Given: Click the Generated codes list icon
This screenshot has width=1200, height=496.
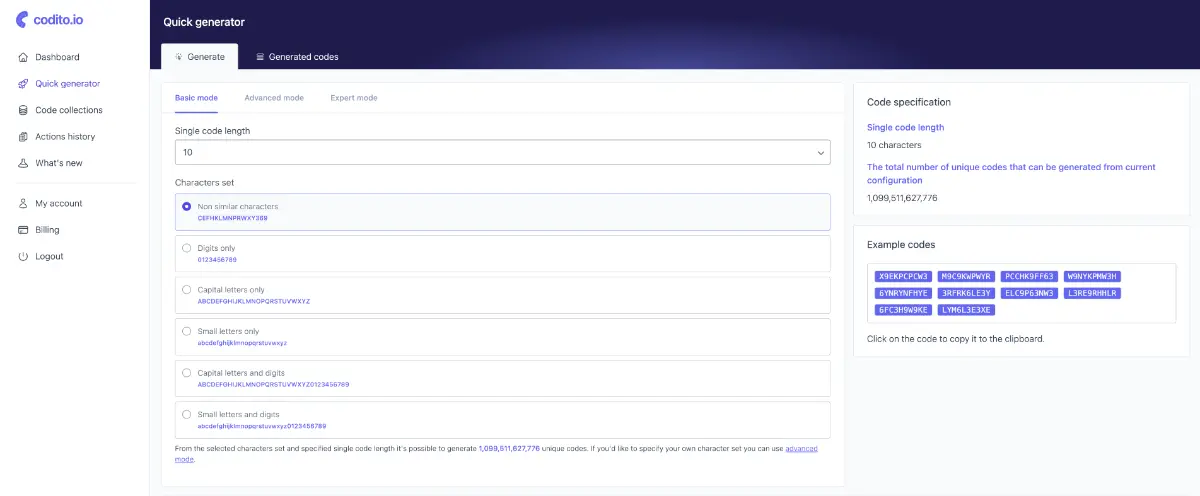Looking at the screenshot, I should coord(260,57).
